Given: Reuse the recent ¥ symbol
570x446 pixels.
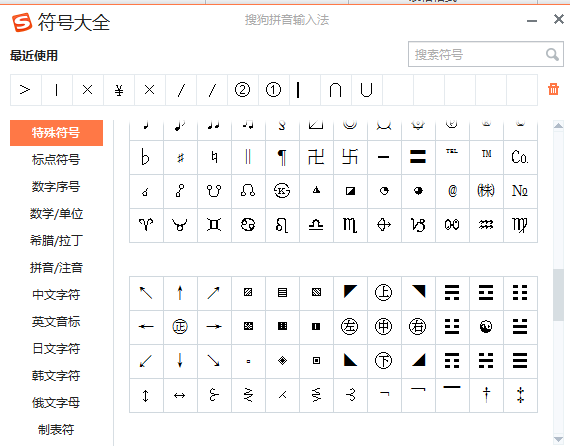Looking at the screenshot, I should point(119,90).
